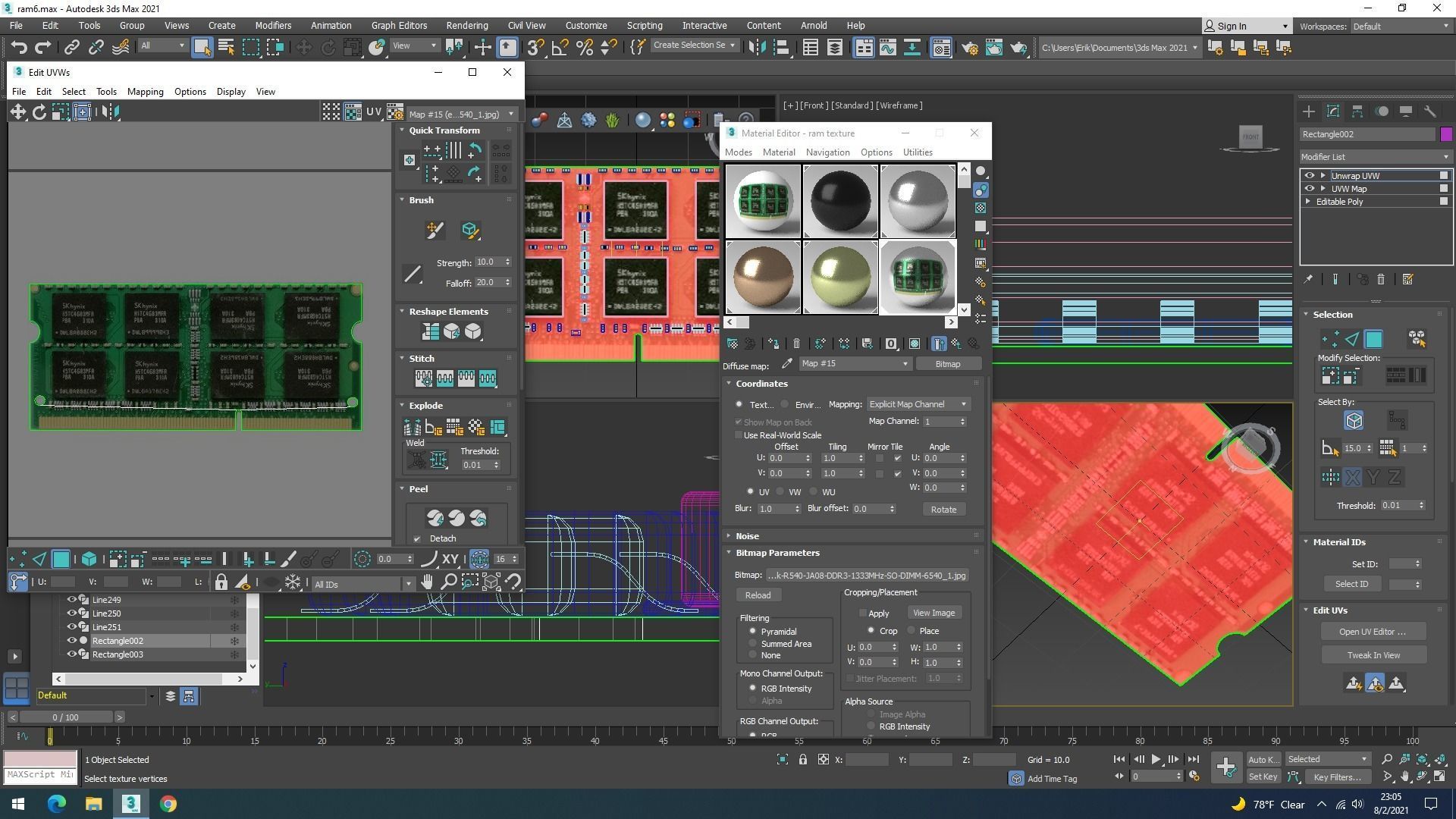This screenshot has width=1456, height=819.
Task: Hide the Unwrap UVW modifier eye
Action: point(1309,175)
